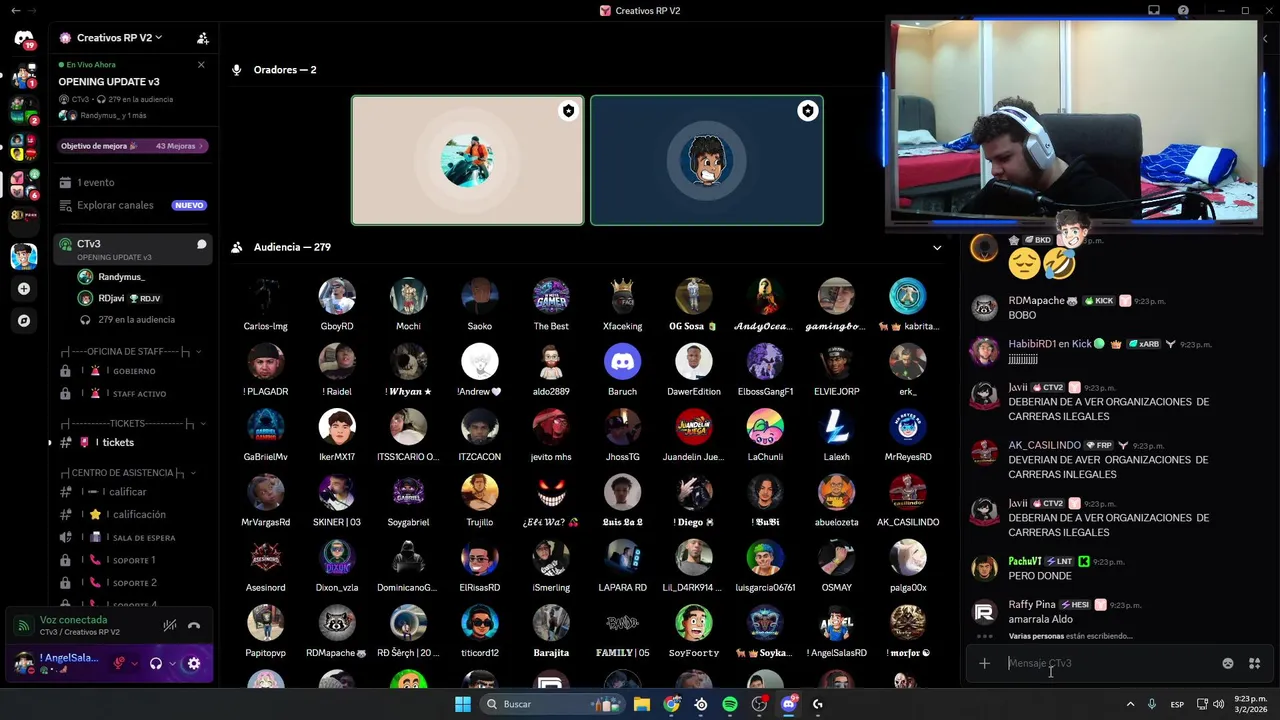This screenshot has height=720, width=1280.
Task: Click the Mensaje CTv3 message field
Action: pos(1108,663)
